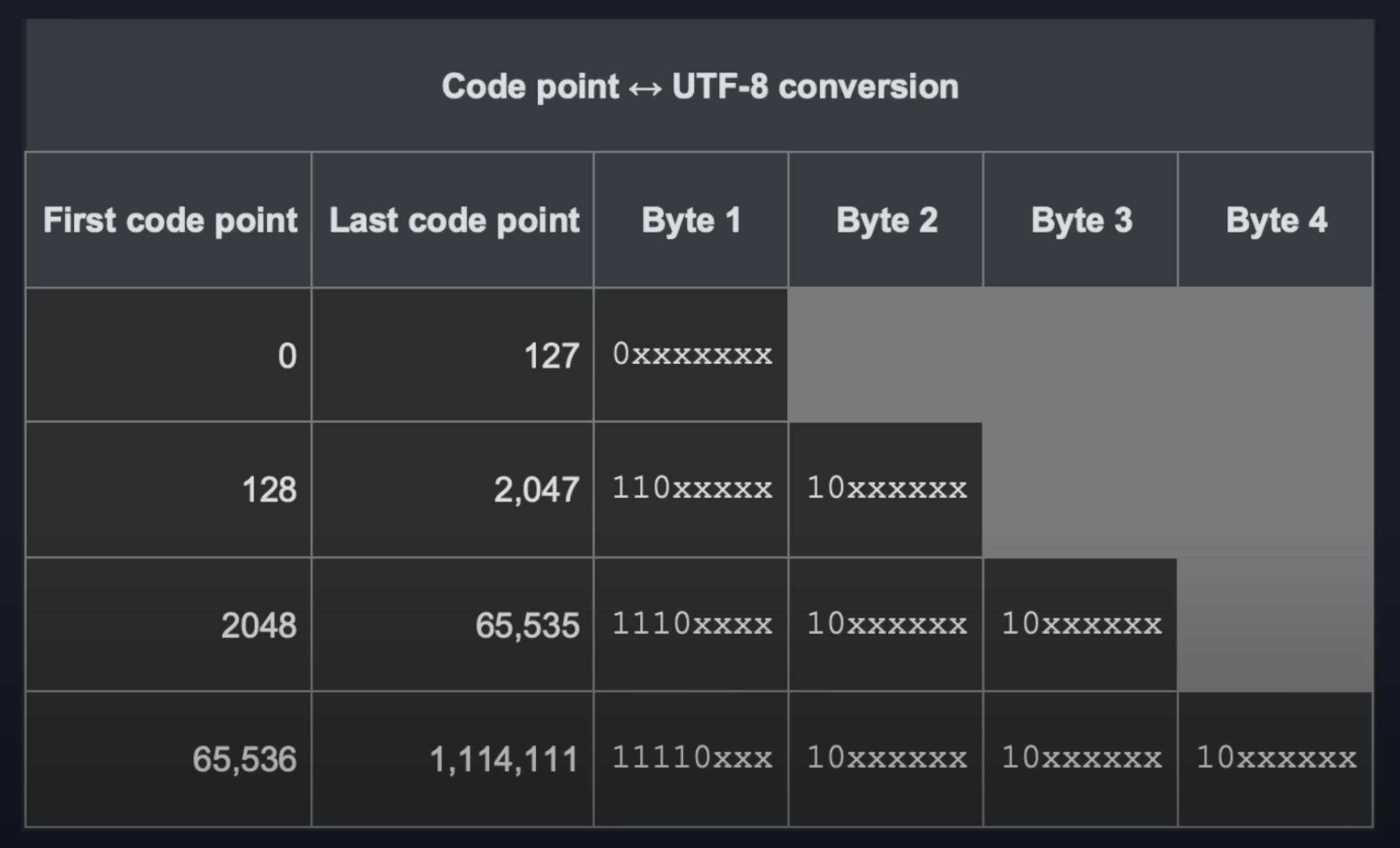Click the Byte 3 column header
This screenshot has height=848, width=1400.
1081,220
